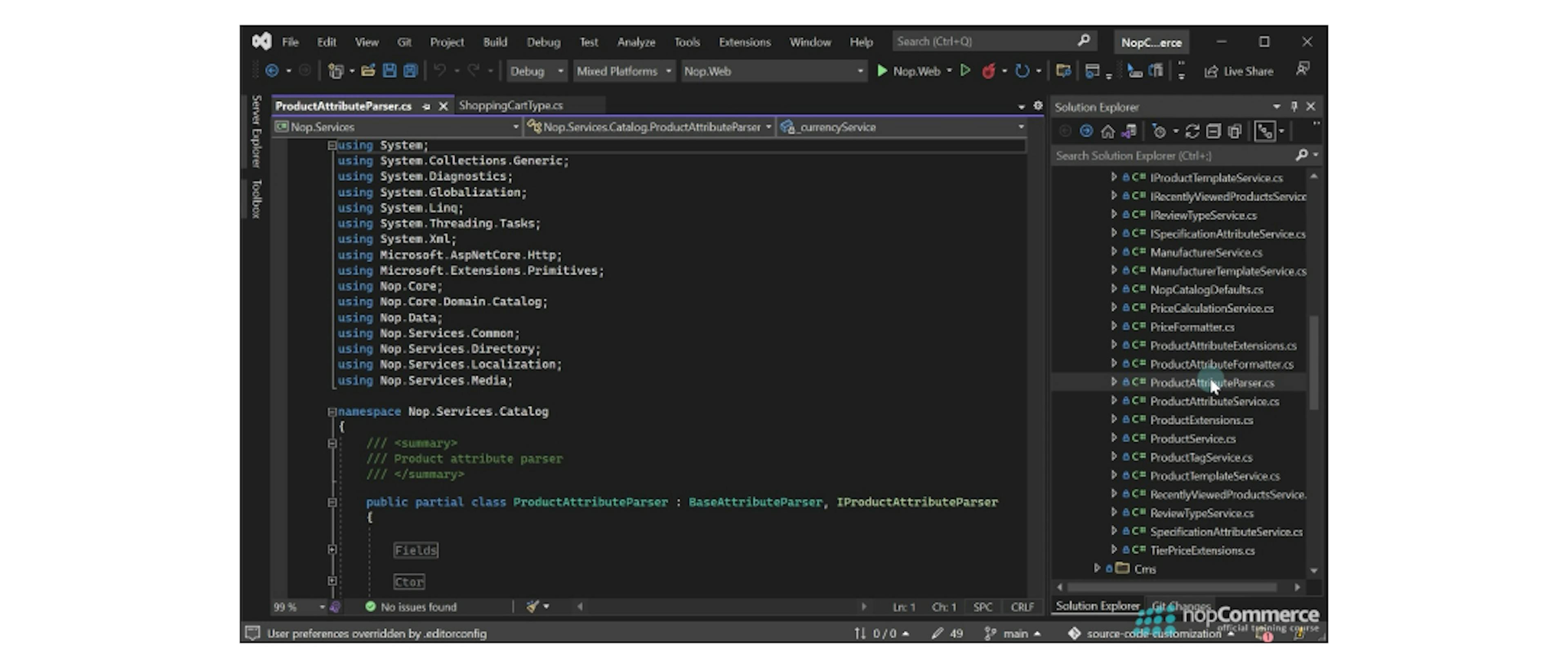Click the main branch indicator in status bar

(1012, 633)
